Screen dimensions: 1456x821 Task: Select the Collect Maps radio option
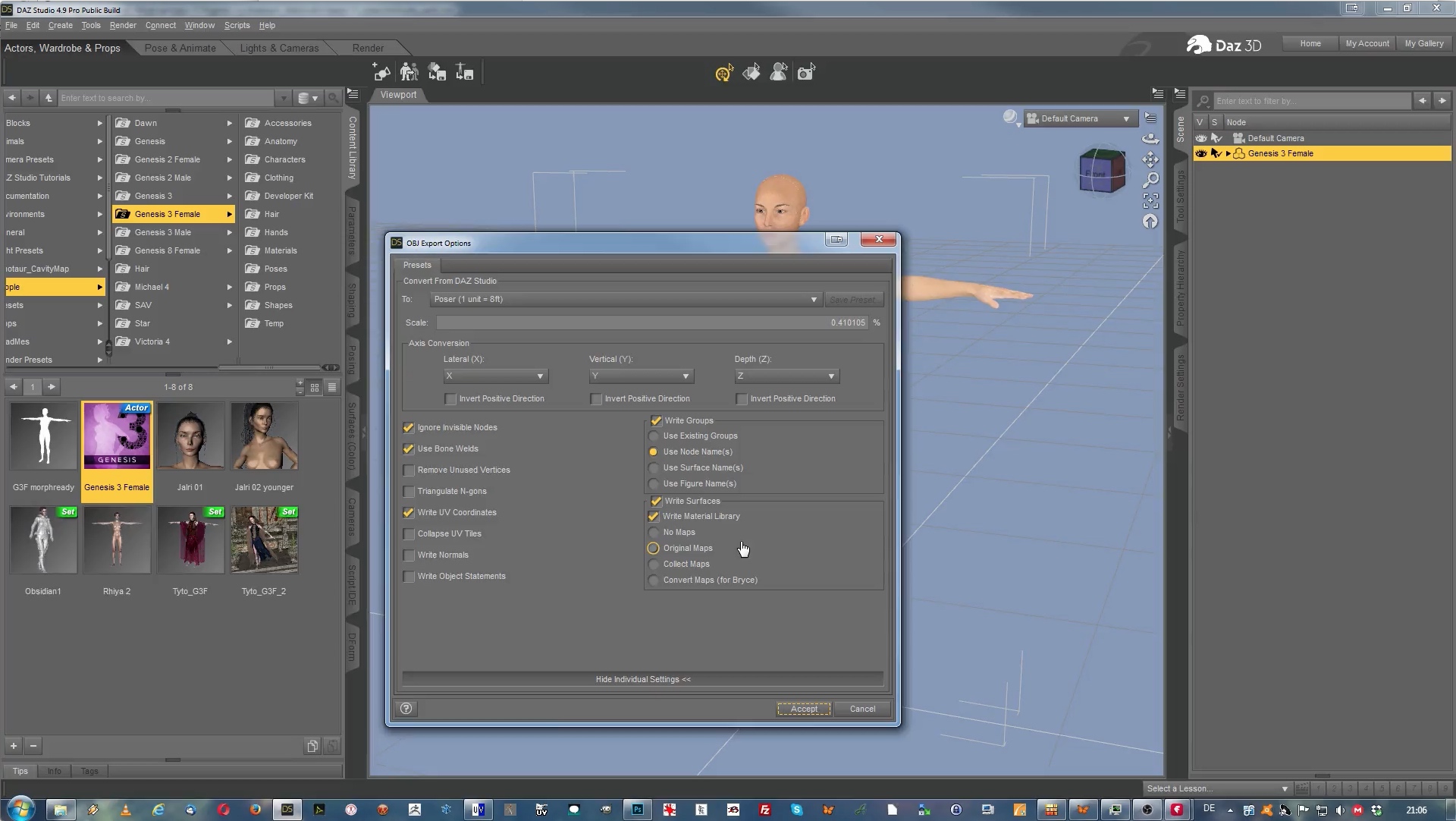[x=654, y=565]
